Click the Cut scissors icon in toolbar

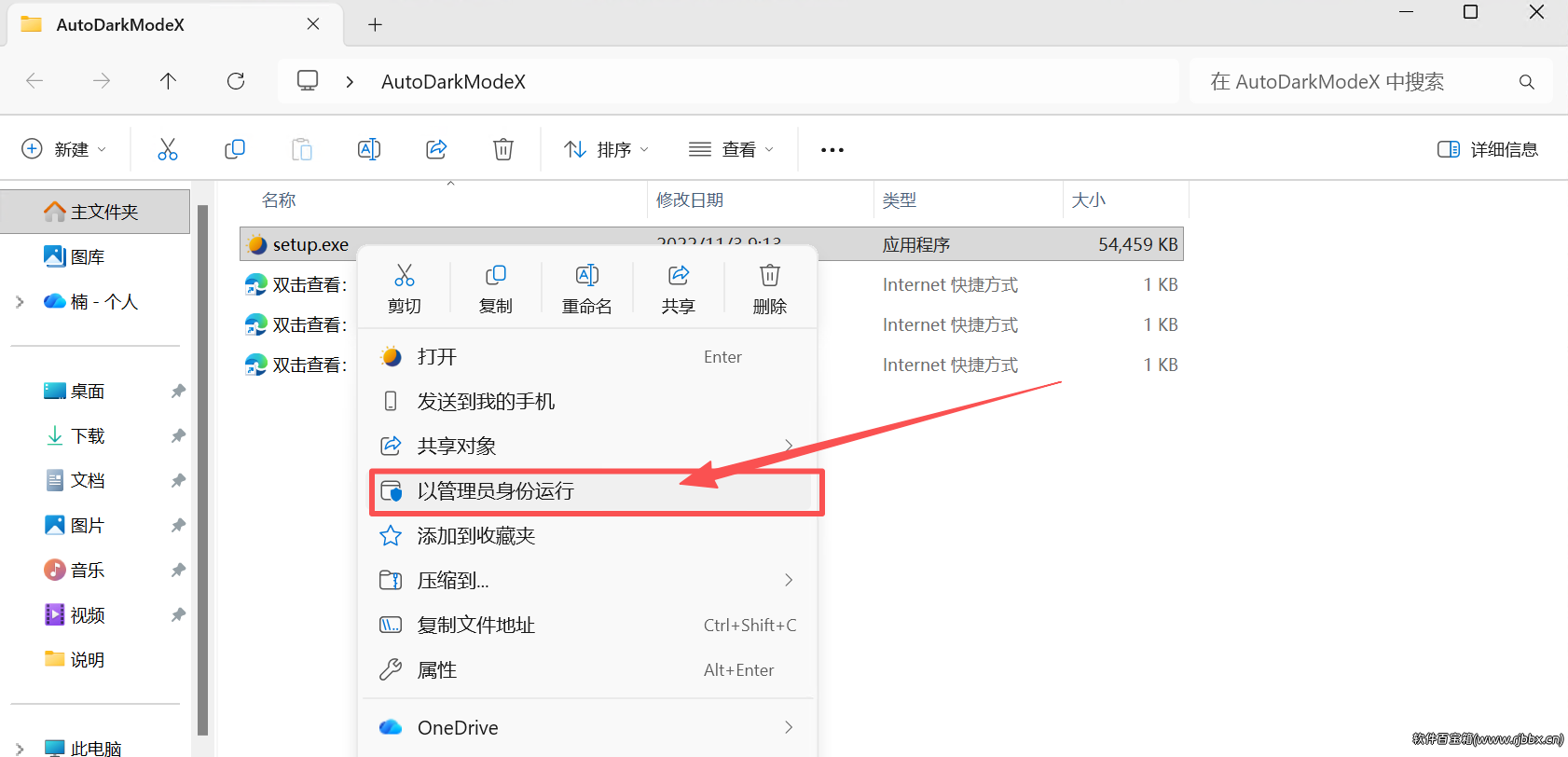pyautogui.click(x=168, y=149)
